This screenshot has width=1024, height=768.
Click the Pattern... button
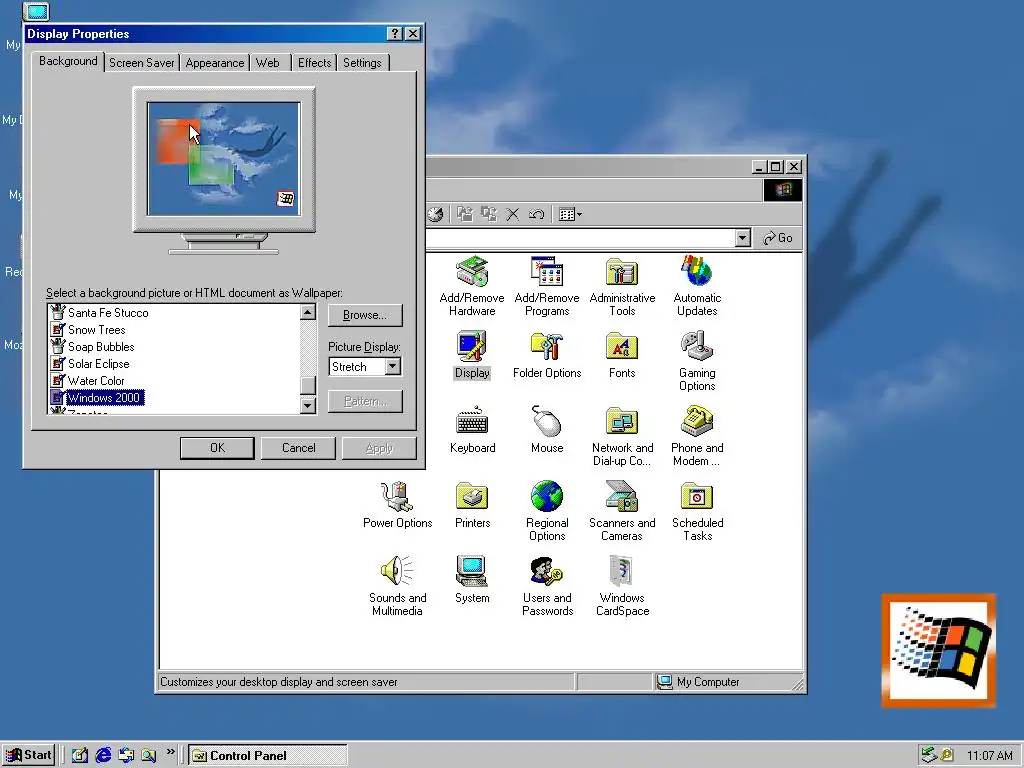pyautogui.click(x=365, y=401)
